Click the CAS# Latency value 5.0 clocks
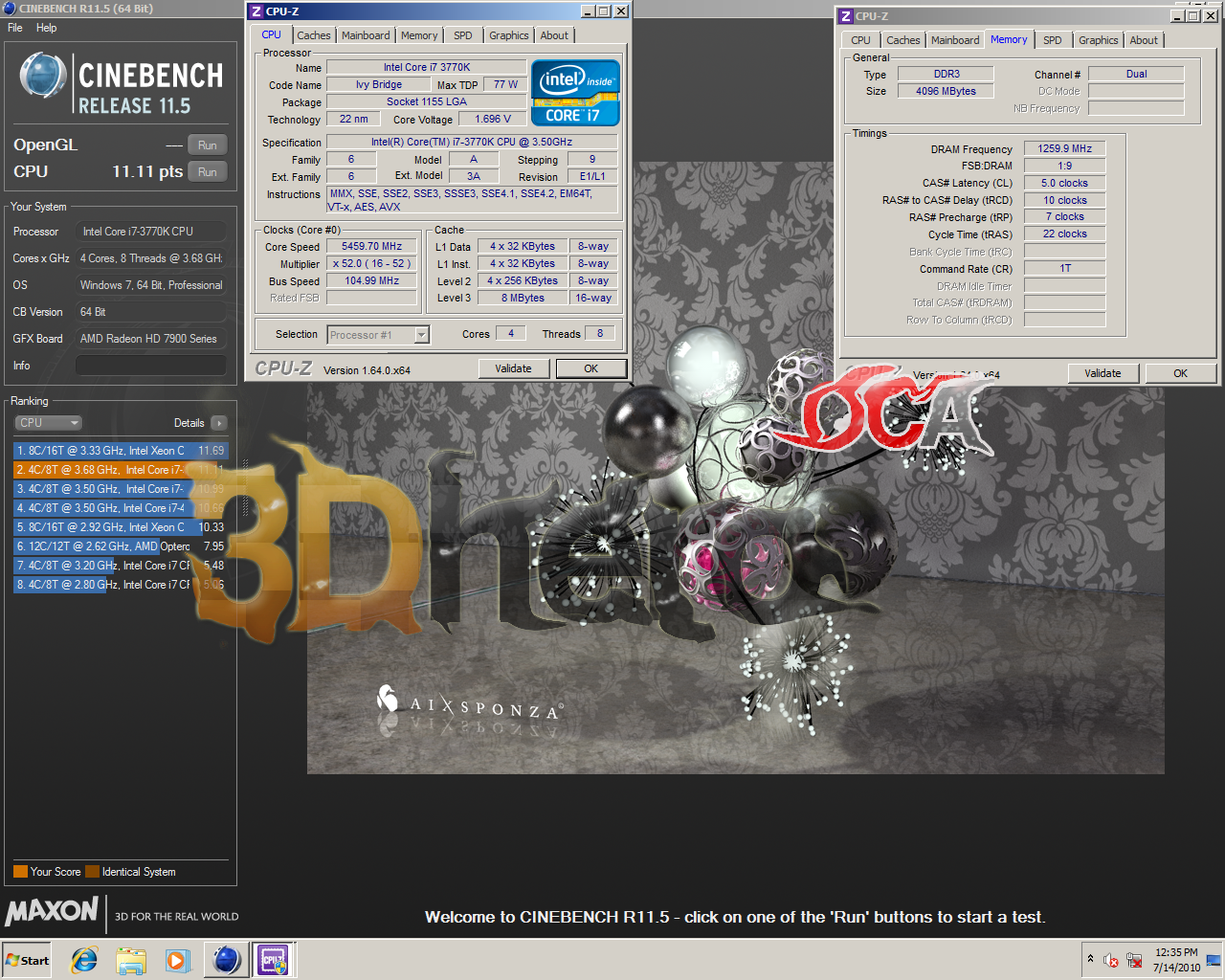Viewport: 1225px width, 980px height. (1065, 183)
